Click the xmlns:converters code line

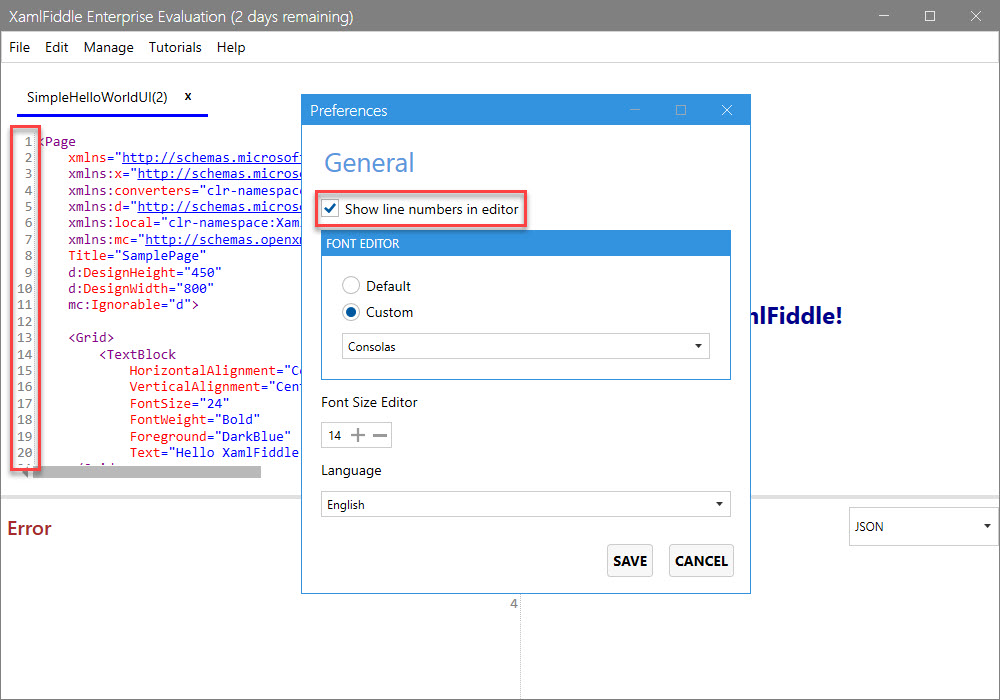pyautogui.click(x=184, y=191)
